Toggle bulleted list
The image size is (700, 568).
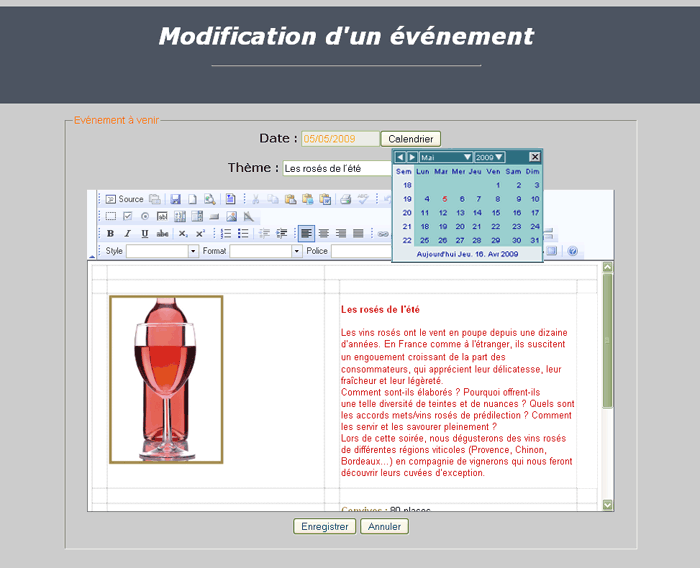[243, 234]
